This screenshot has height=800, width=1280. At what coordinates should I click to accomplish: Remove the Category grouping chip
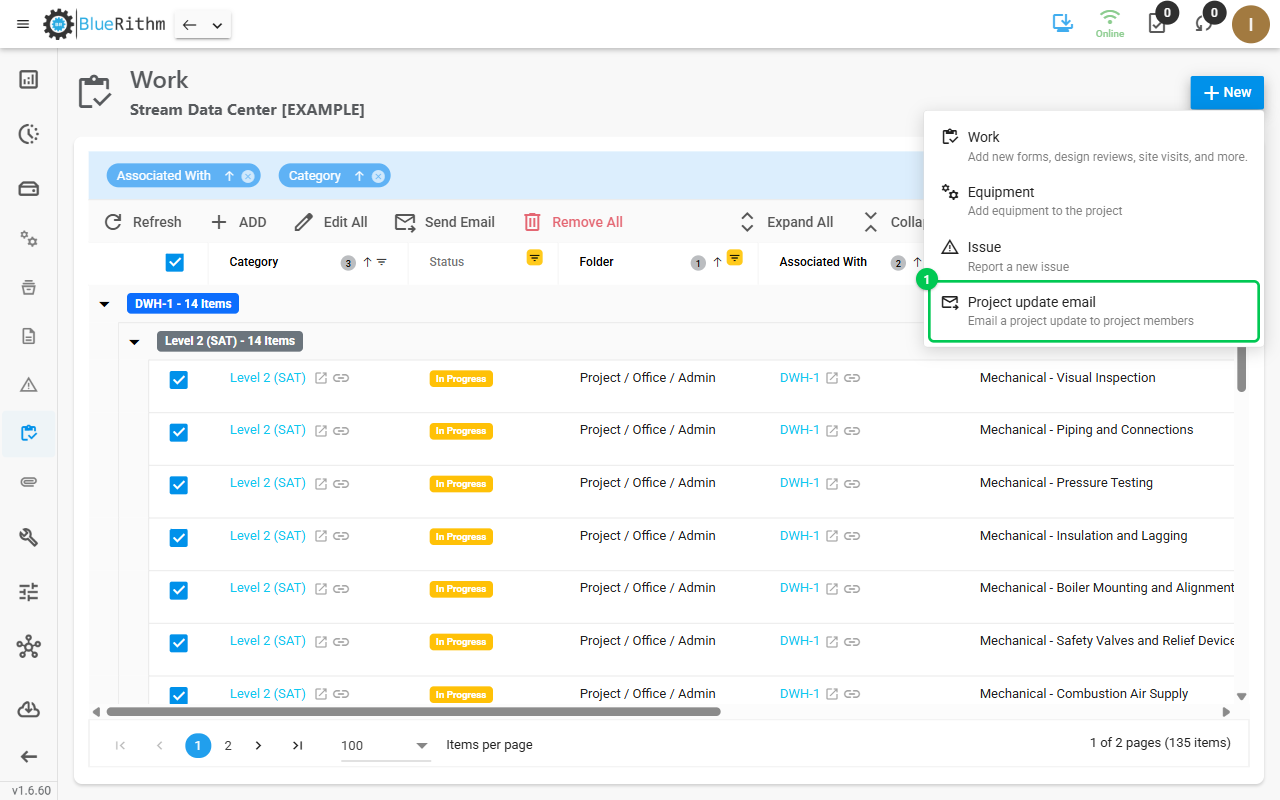(378, 176)
